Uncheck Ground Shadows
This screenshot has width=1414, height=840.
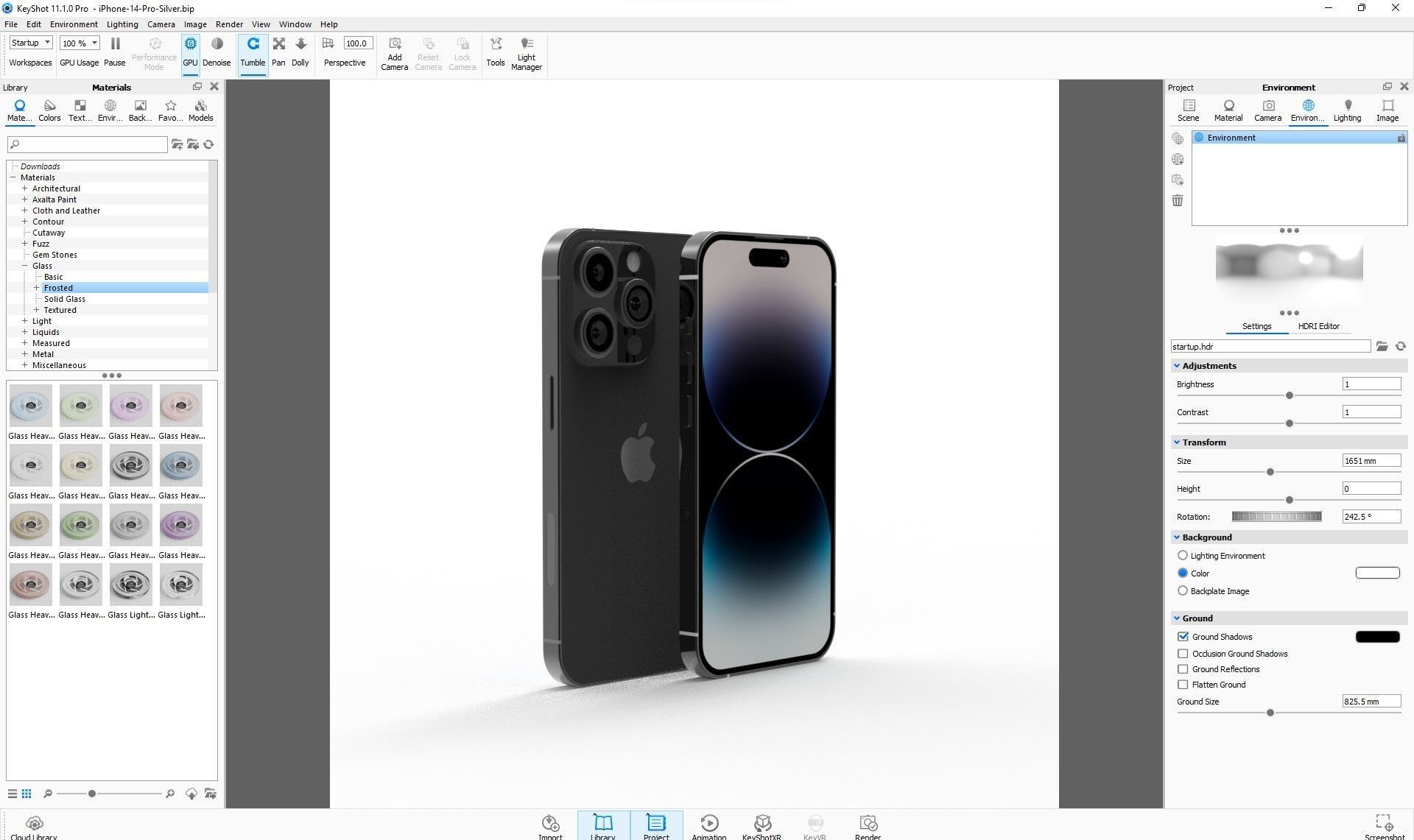[x=1183, y=636]
